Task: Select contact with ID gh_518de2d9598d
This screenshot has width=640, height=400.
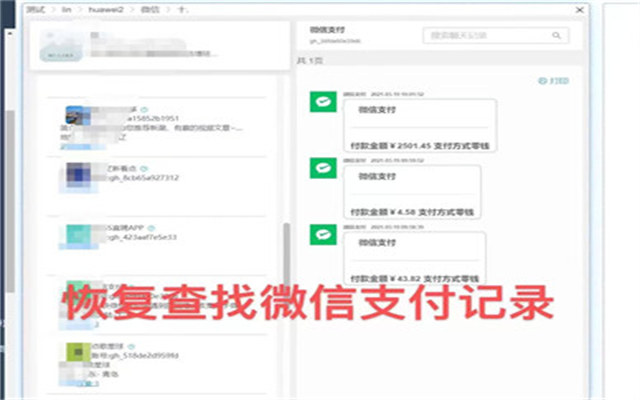Action: click(x=157, y=364)
